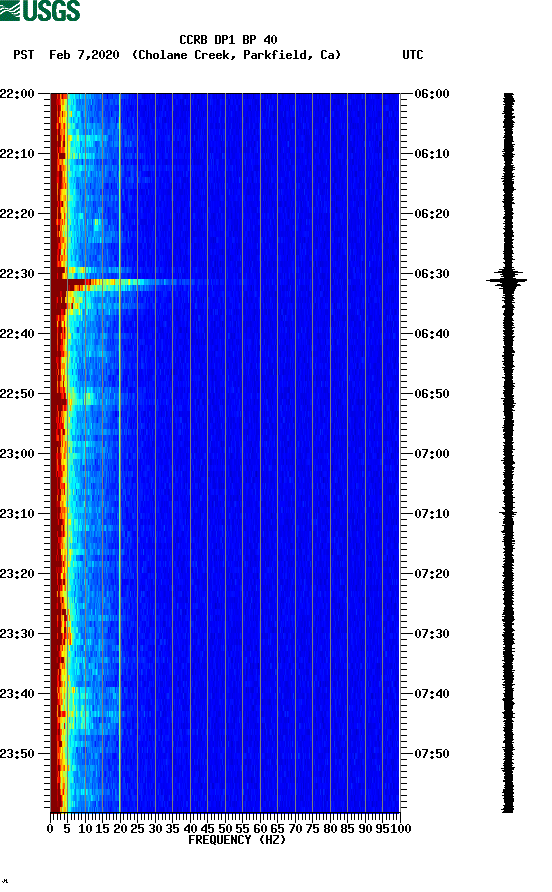552x892 pixels.
Task: Click the 07:10 UTC time label
Action: (x=432, y=514)
